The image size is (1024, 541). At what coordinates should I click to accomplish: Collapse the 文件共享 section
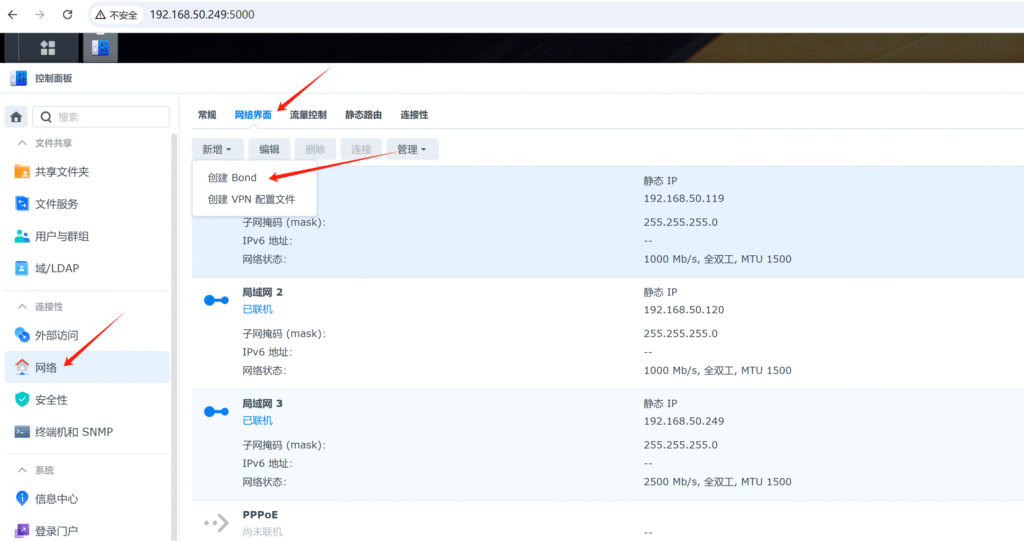pyautogui.click(x=22, y=143)
